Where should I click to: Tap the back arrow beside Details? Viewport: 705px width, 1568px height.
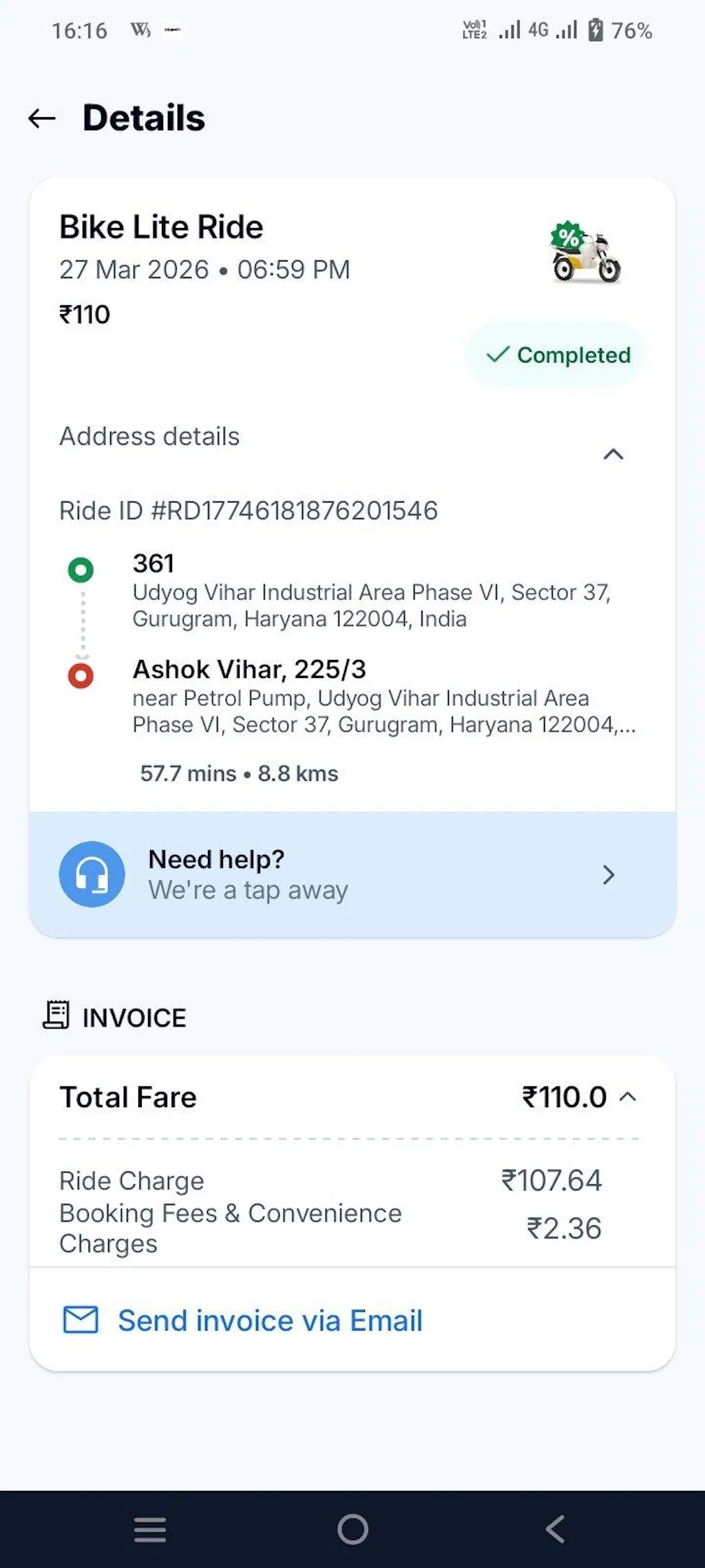42,118
